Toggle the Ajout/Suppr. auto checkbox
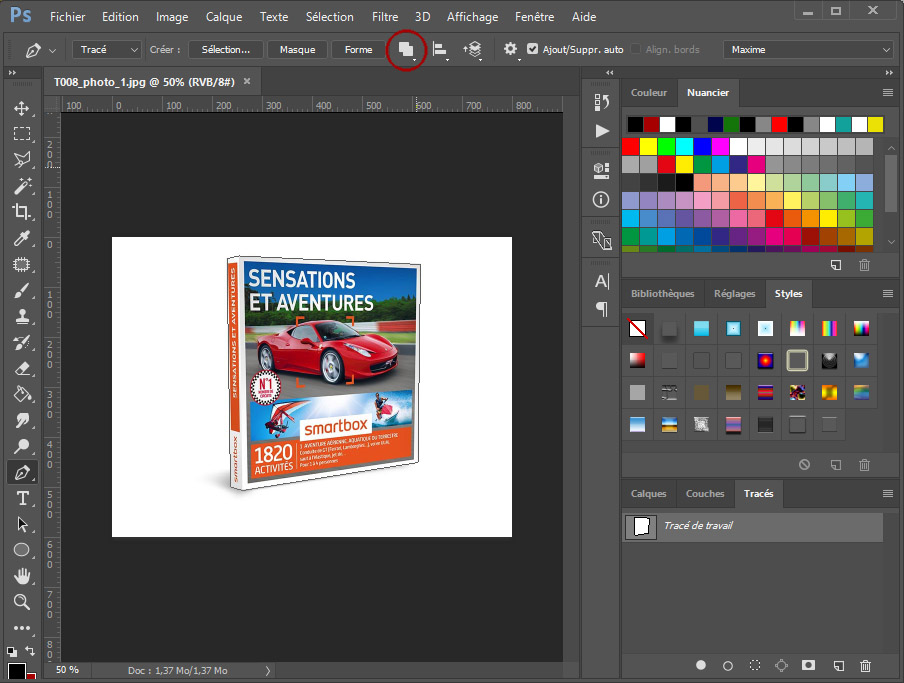This screenshot has width=904, height=683. [532, 49]
